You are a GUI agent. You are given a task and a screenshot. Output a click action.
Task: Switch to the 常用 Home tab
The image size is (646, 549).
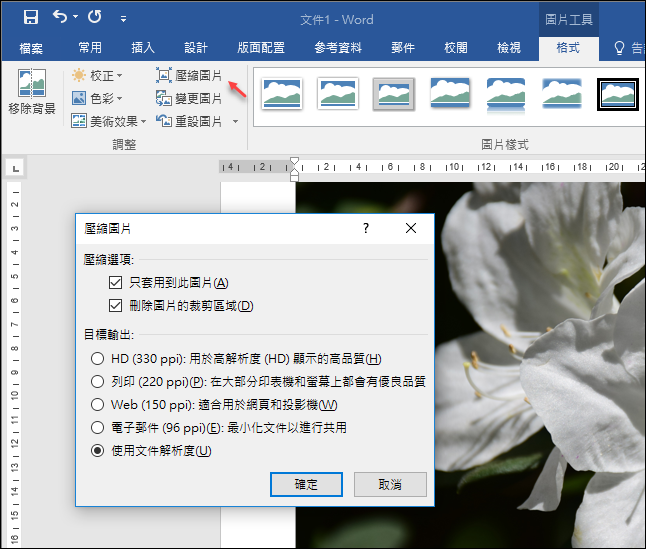(90, 48)
